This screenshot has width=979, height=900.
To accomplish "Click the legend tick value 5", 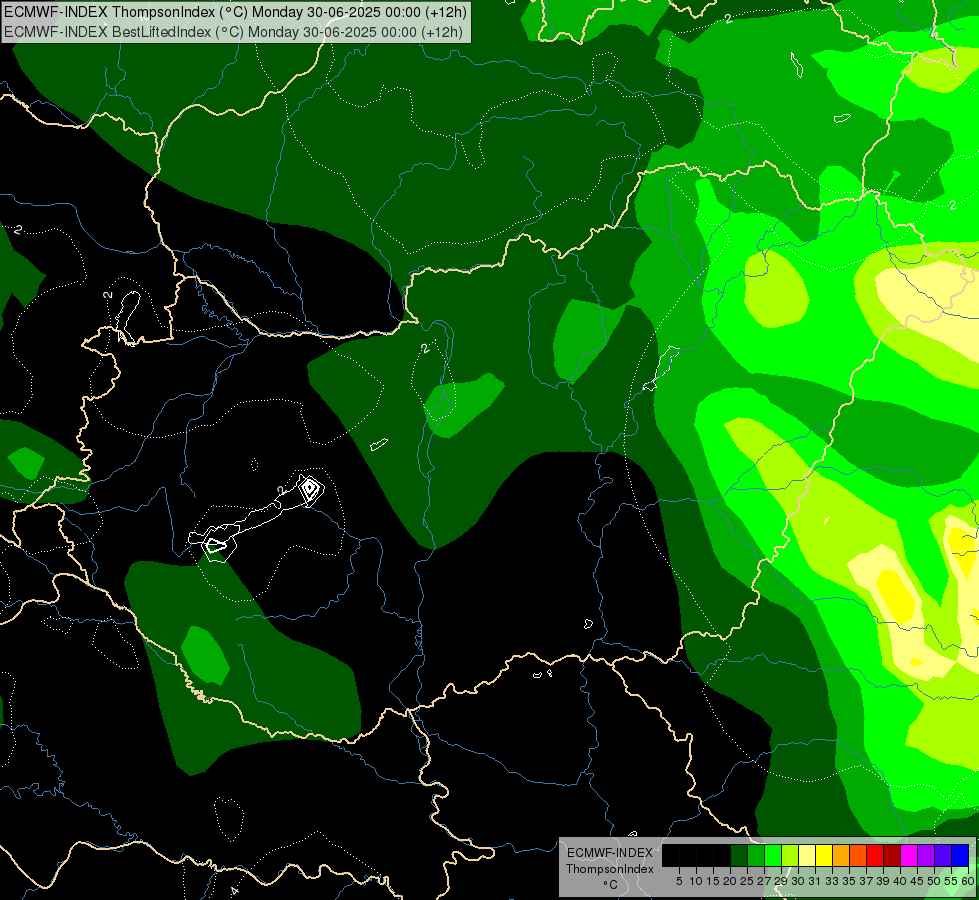I will click(x=679, y=881).
